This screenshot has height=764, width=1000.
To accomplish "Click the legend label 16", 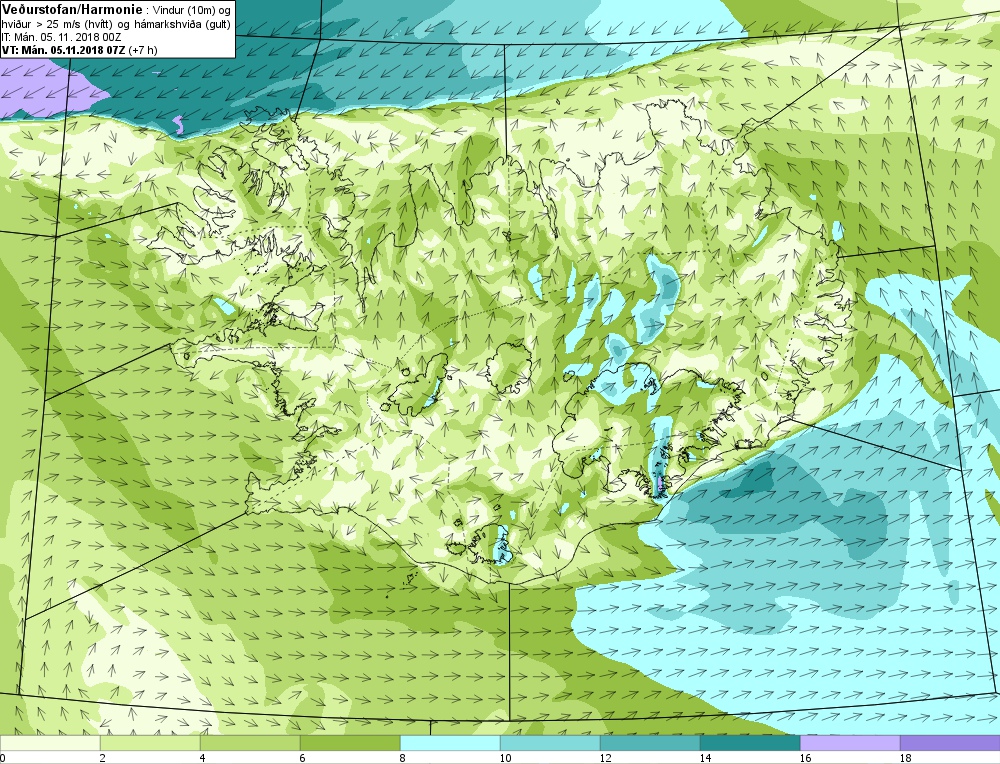I will pos(805,758).
